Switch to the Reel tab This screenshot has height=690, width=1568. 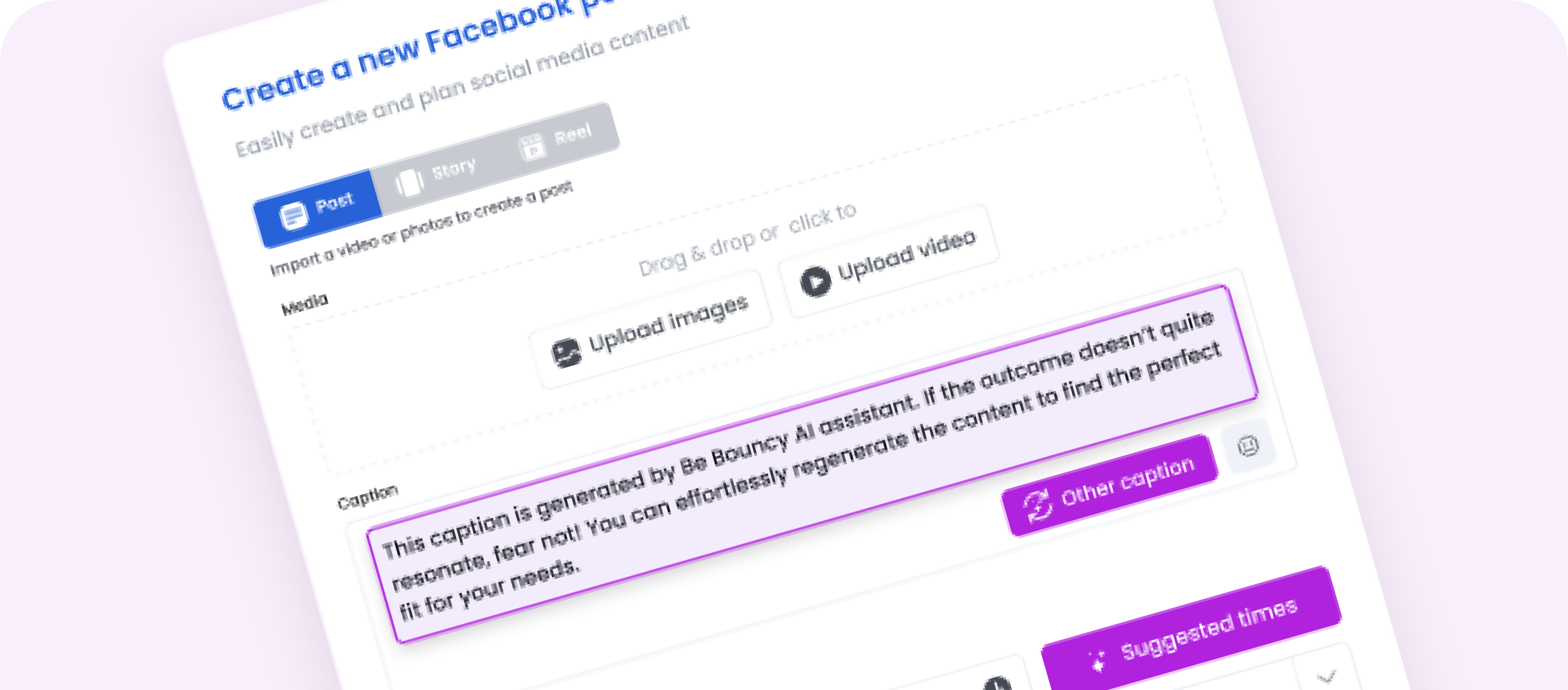point(572,134)
